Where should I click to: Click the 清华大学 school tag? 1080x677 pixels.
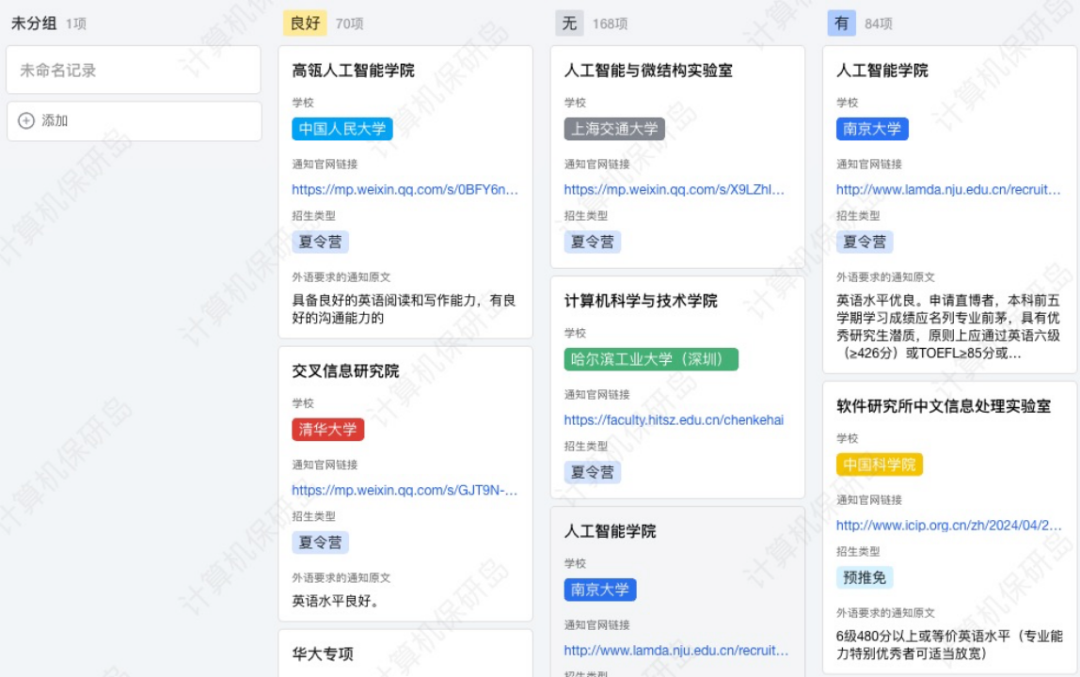tap(328, 430)
